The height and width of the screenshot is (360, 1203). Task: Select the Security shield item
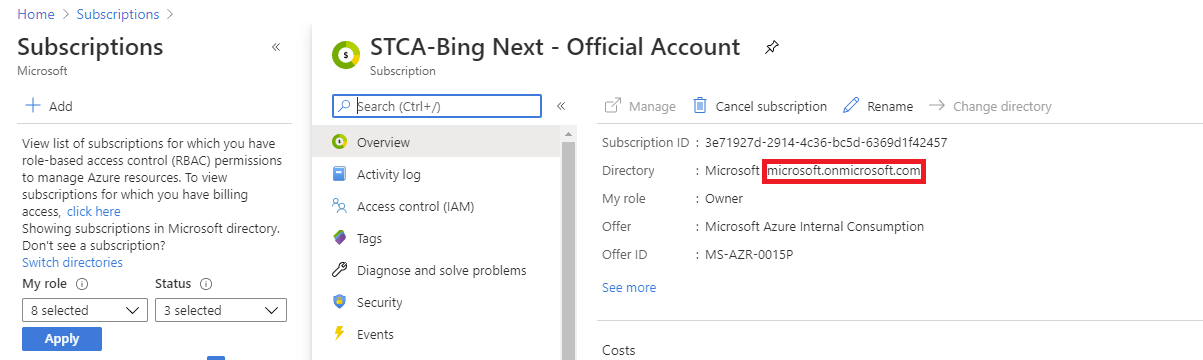tap(339, 302)
